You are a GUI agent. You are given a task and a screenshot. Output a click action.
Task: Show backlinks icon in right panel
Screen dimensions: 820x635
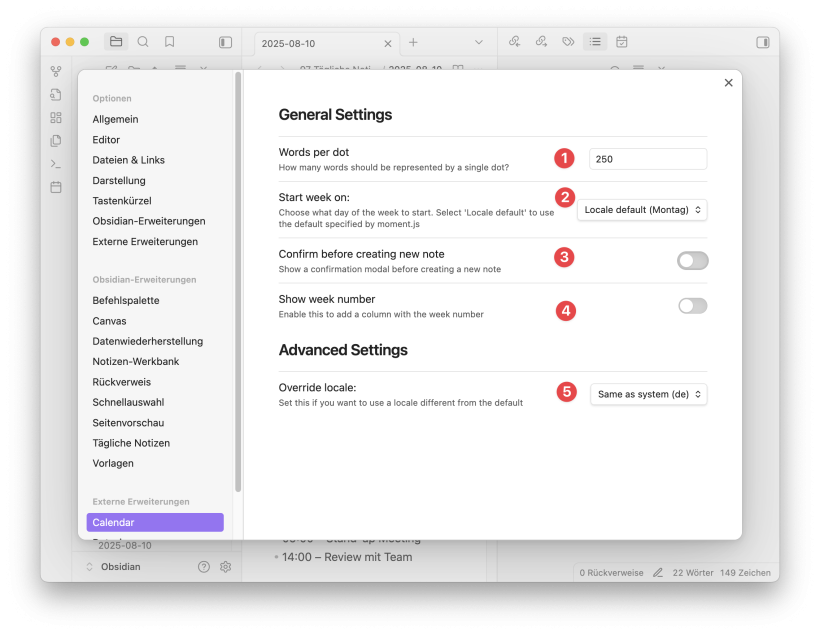coord(515,42)
